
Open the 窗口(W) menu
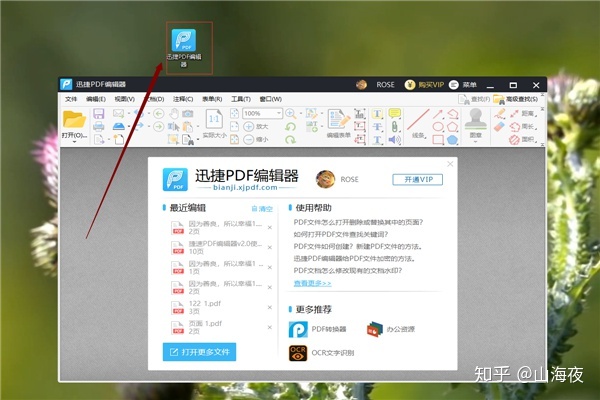point(271,99)
